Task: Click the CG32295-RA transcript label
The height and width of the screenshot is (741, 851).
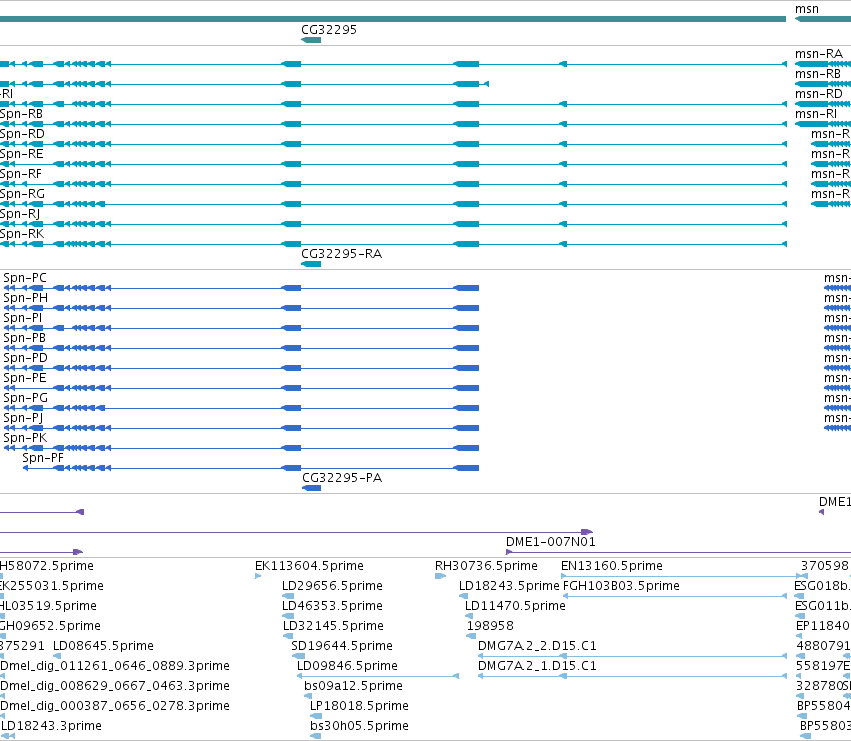Action: pyautogui.click(x=341, y=254)
